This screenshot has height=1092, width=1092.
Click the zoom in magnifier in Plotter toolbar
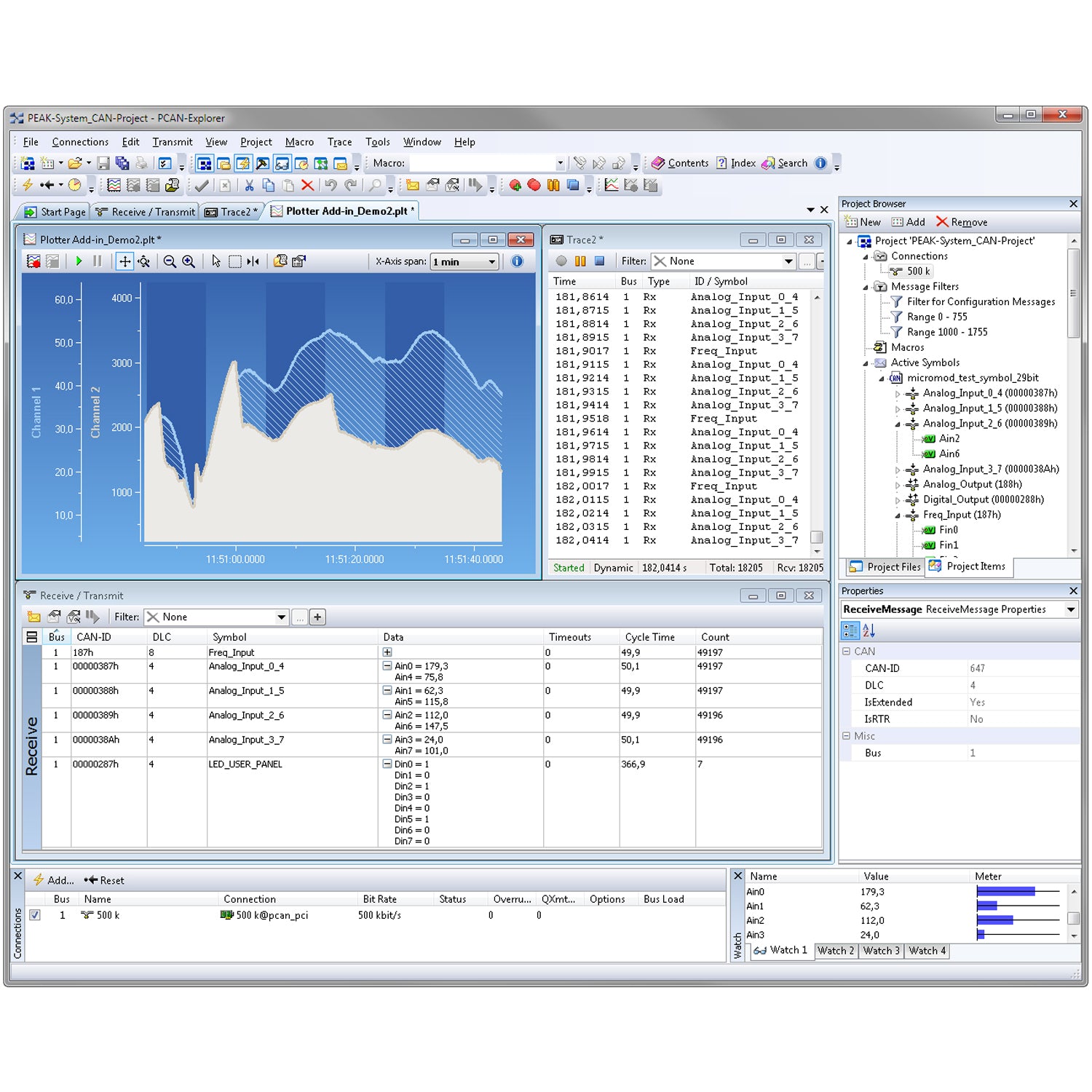click(x=189, y=261)
